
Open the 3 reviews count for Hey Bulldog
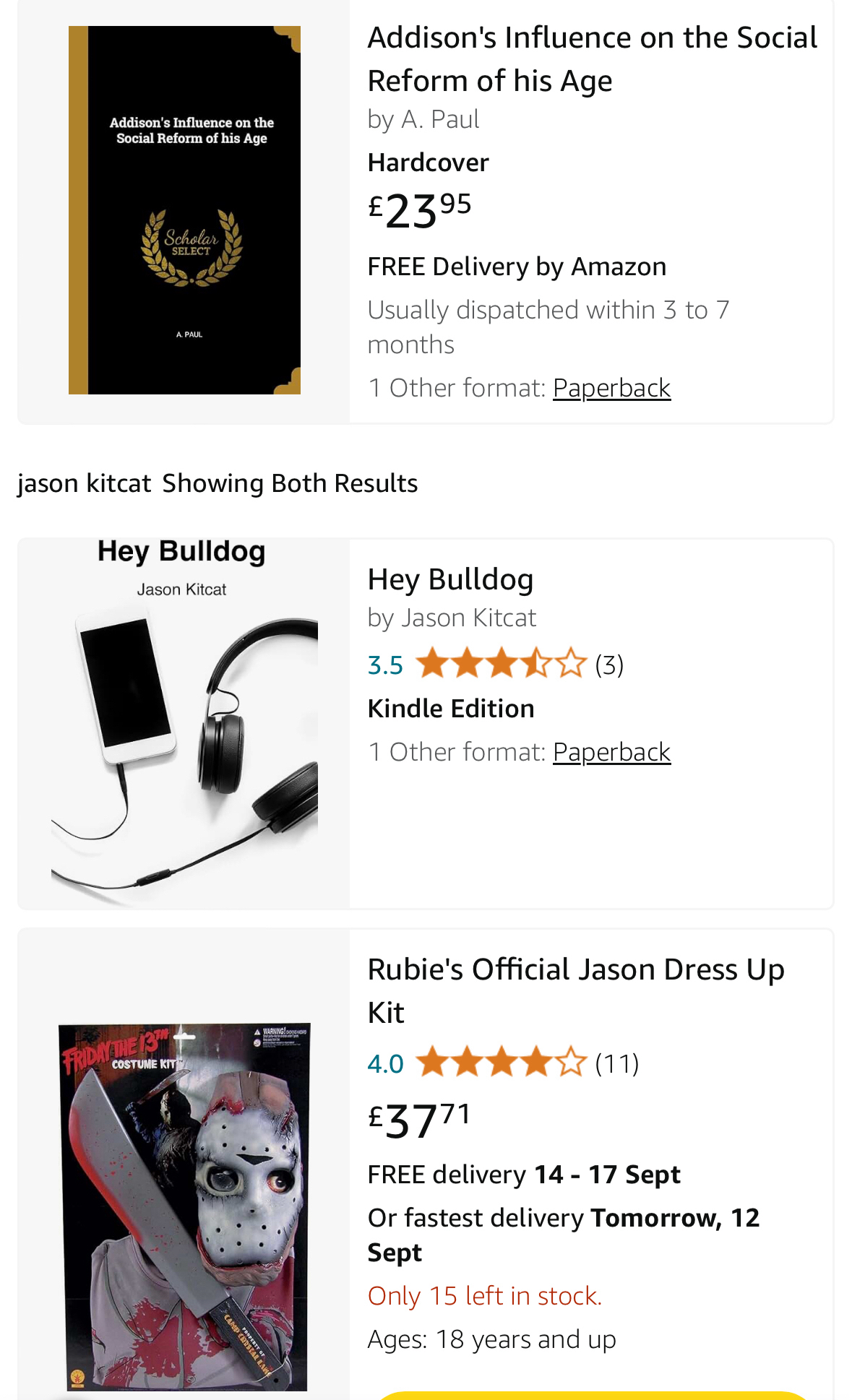pyautogui.click(x=609, y=664)
